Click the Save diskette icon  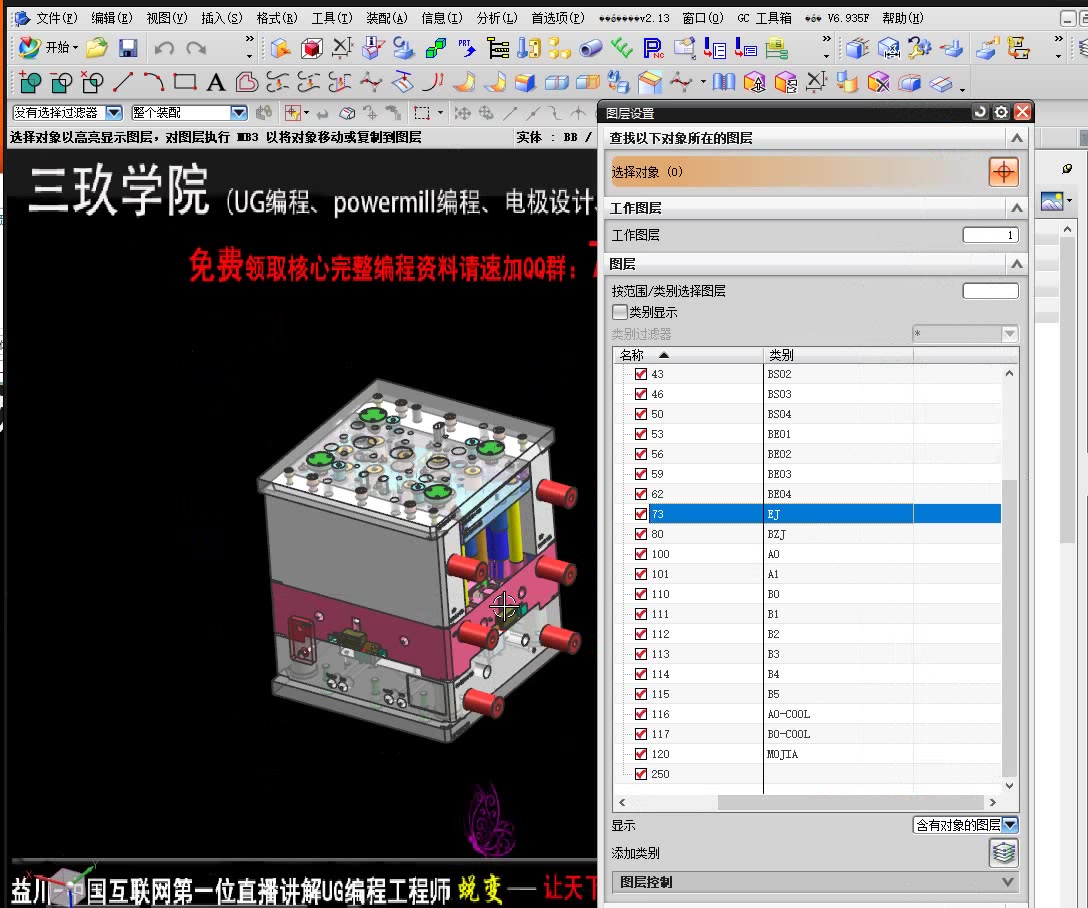pos(128,46)
